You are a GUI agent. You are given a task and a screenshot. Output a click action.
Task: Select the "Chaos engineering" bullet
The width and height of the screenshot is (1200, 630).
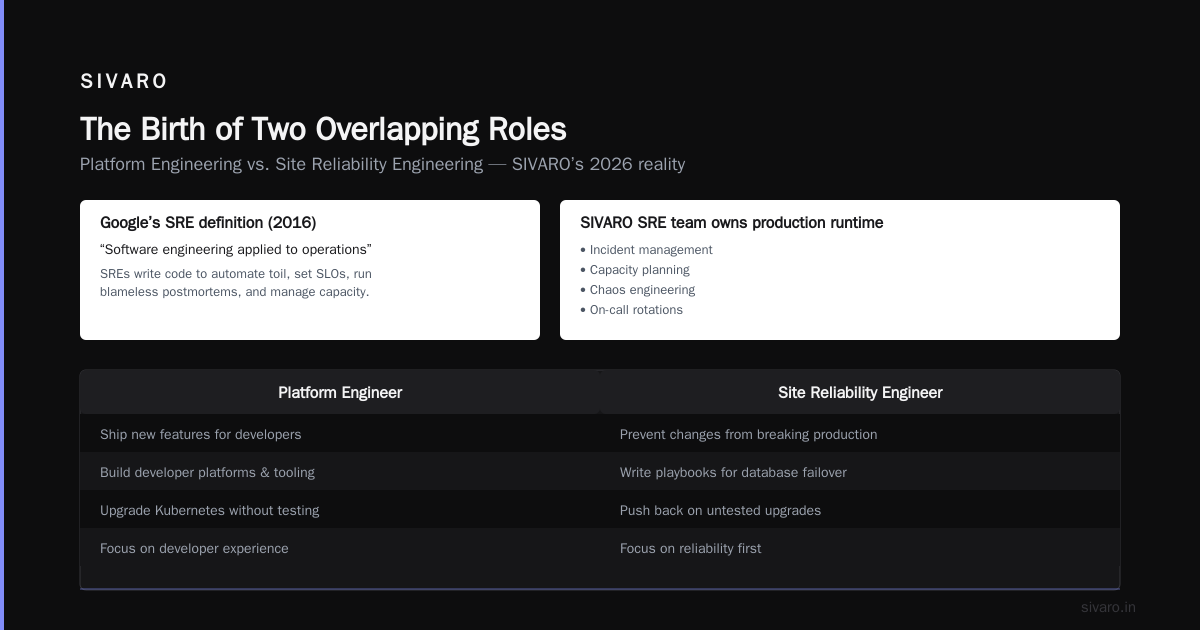pyautogui.click(x=637, y=290)
